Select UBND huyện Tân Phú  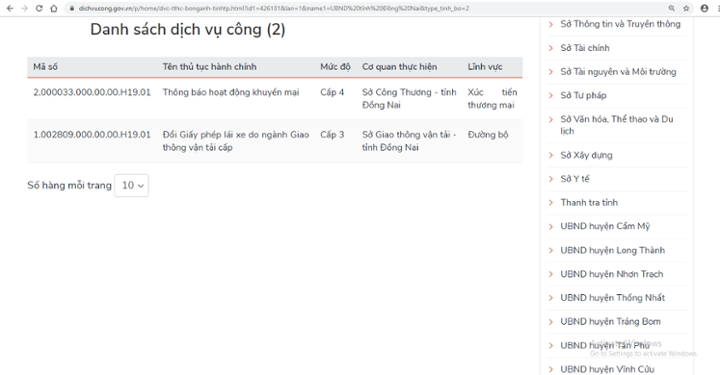coord(605,346)
